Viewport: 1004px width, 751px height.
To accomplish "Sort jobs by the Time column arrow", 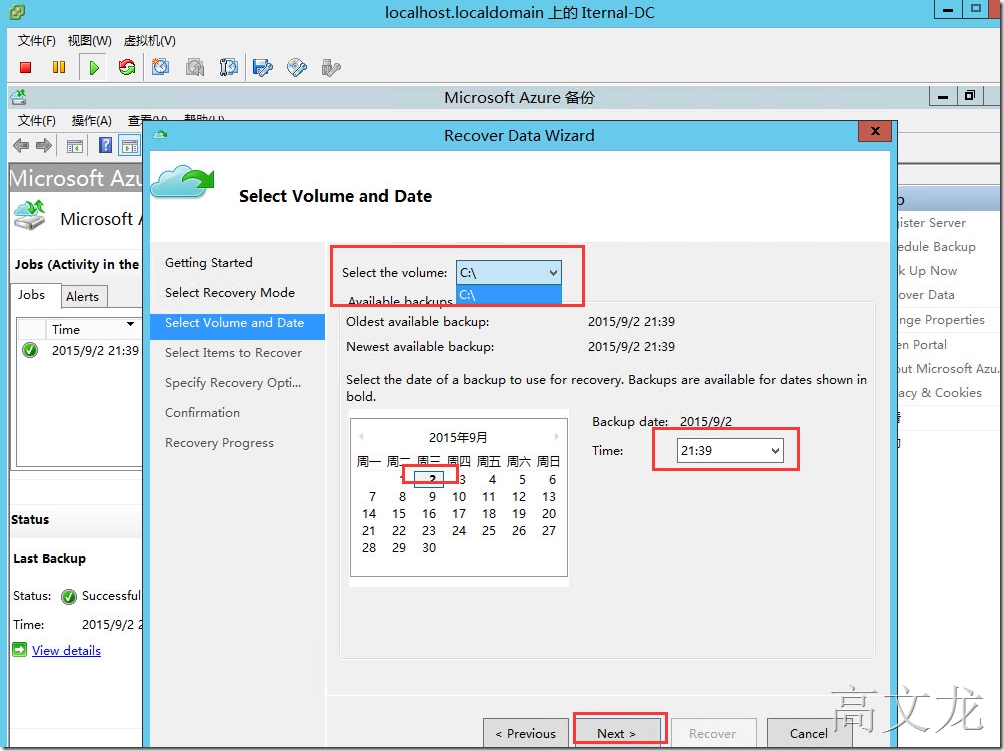I will pyautogui.click(x=131, y=324).
